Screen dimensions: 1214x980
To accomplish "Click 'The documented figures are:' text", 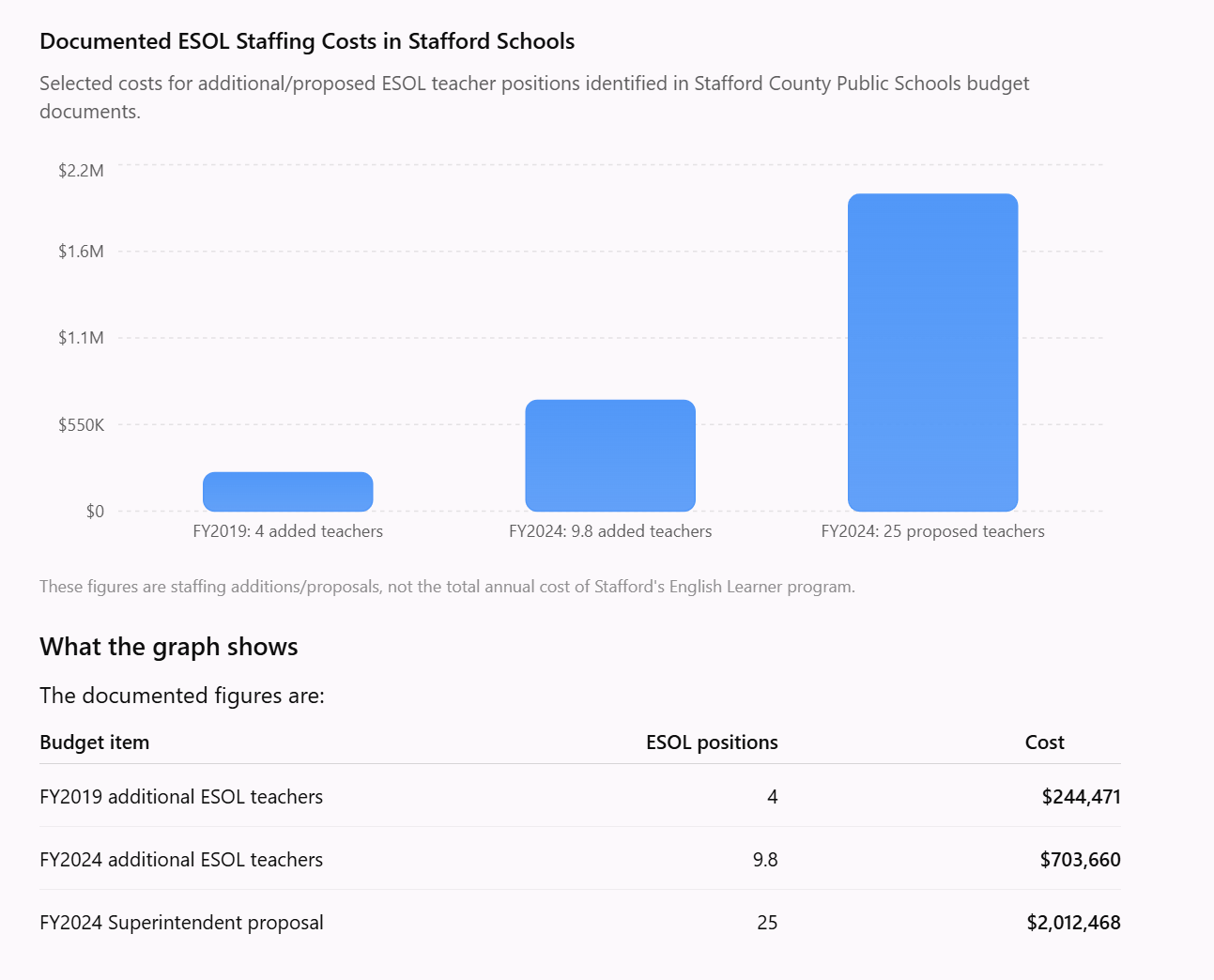I will 182,696.
